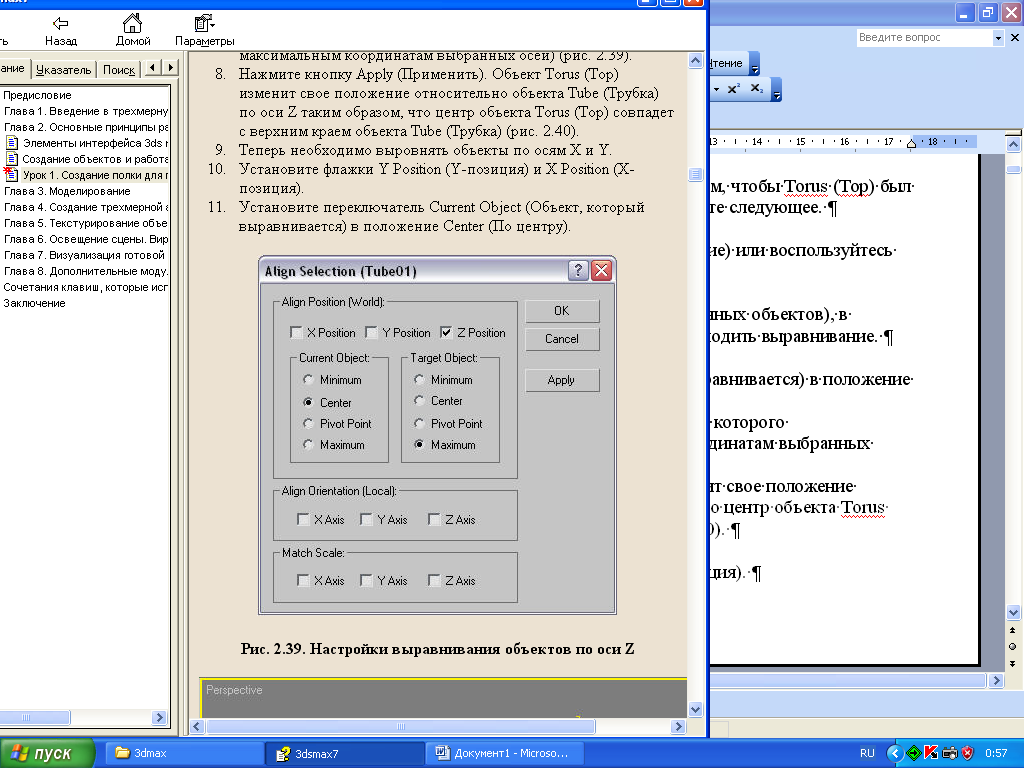Viewport: 1024px width, 768px height.
Task: Select Current Object Center radio
Action: pos(308,402)
